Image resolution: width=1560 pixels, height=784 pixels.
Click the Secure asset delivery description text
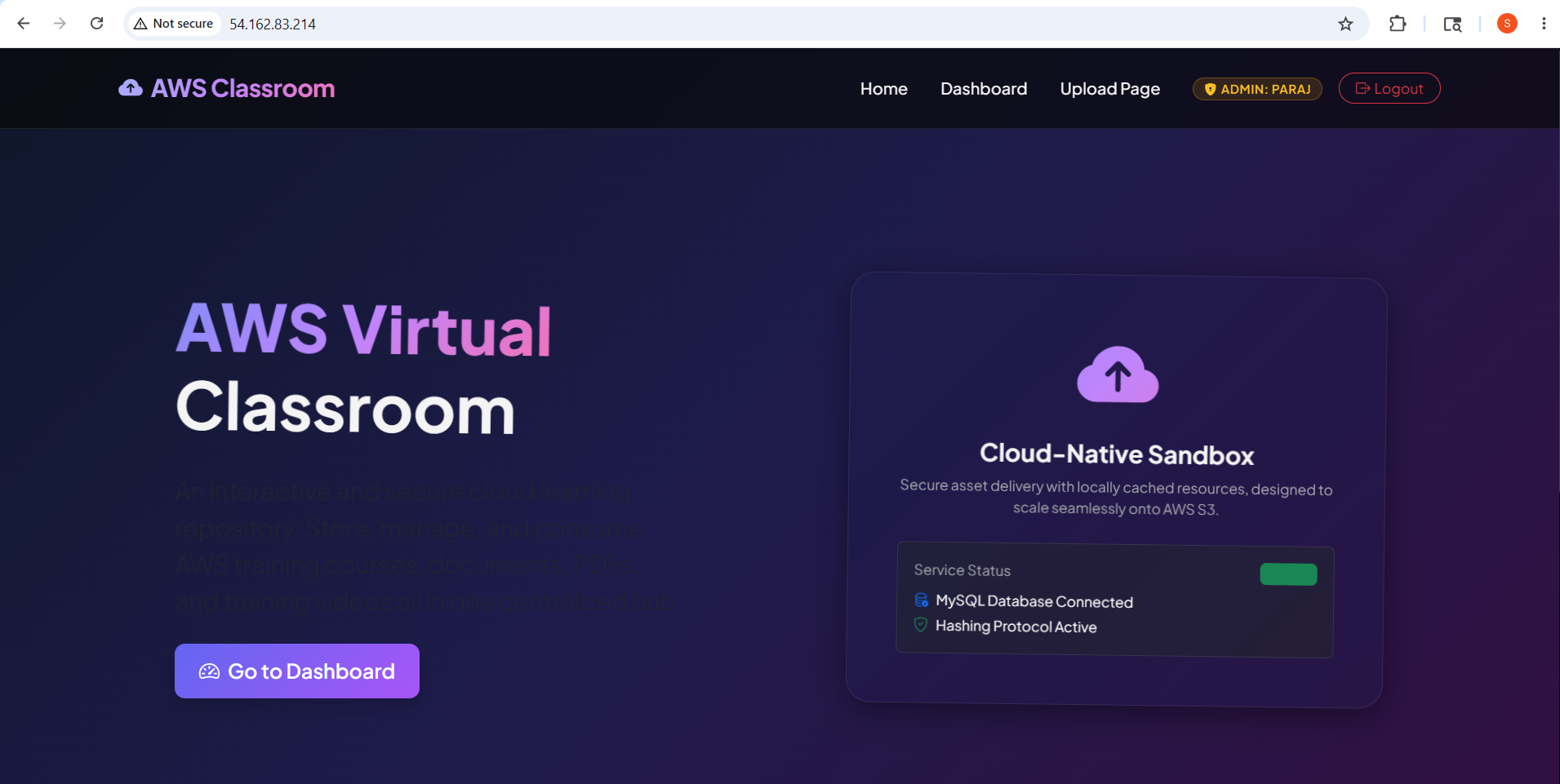1116,497
